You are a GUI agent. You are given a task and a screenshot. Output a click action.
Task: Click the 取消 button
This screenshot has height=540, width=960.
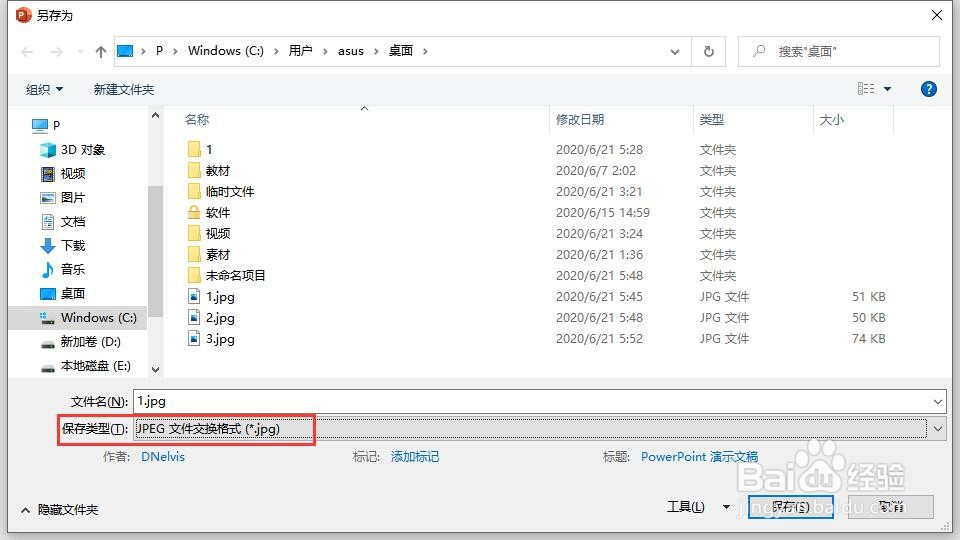click(891, 507)
